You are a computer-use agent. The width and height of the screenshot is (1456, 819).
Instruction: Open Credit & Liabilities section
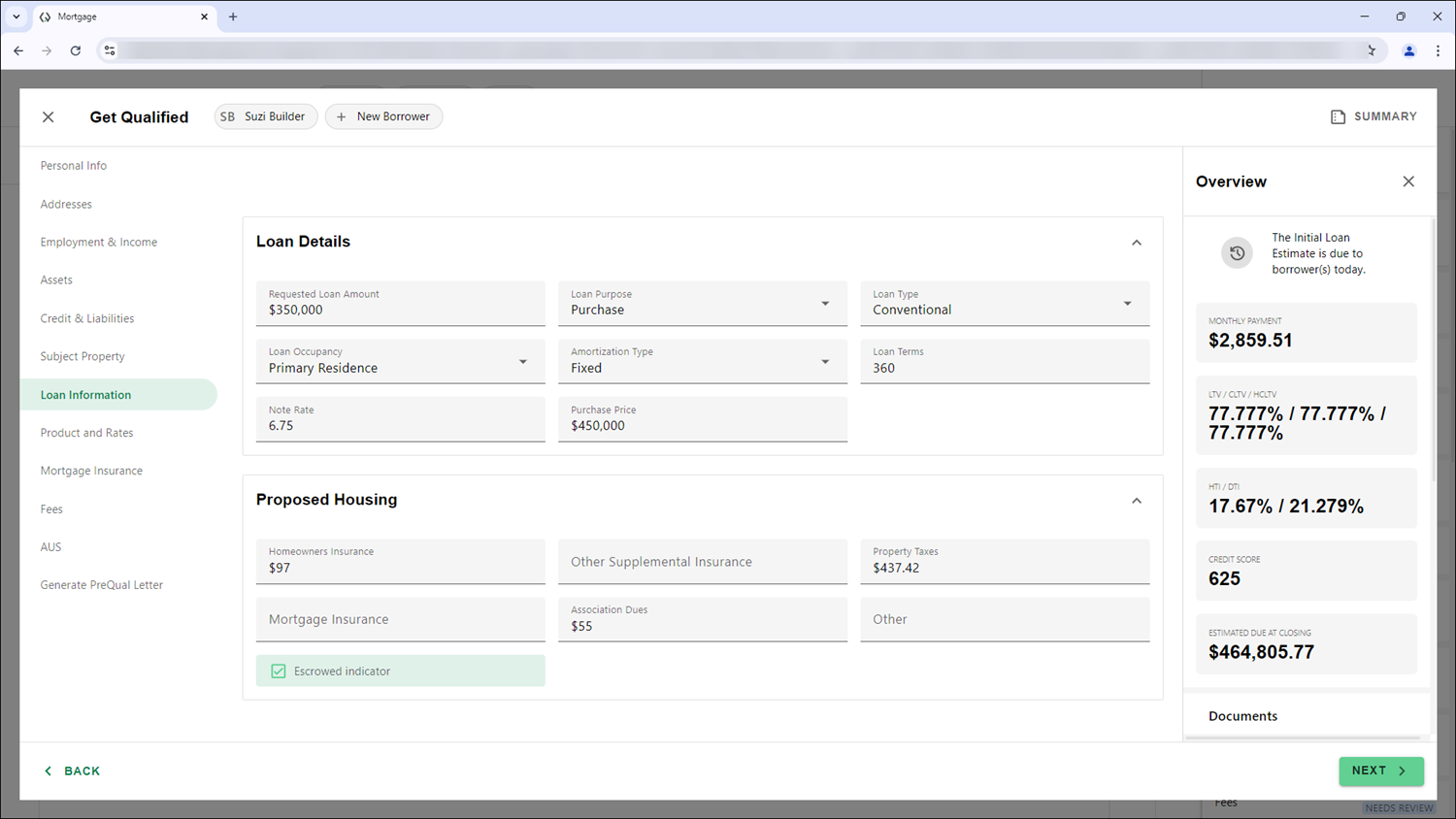click(87, 318)
